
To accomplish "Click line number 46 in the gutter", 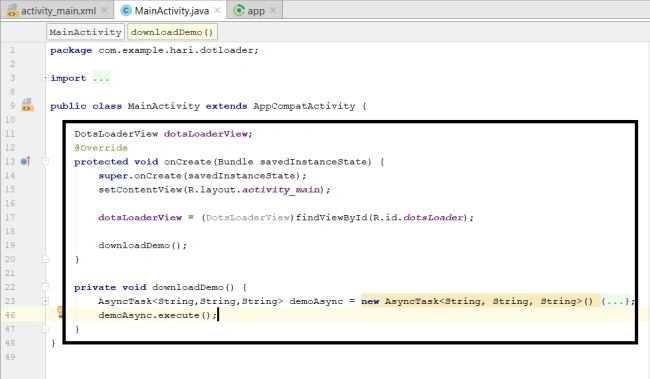I will coord(10,315).
